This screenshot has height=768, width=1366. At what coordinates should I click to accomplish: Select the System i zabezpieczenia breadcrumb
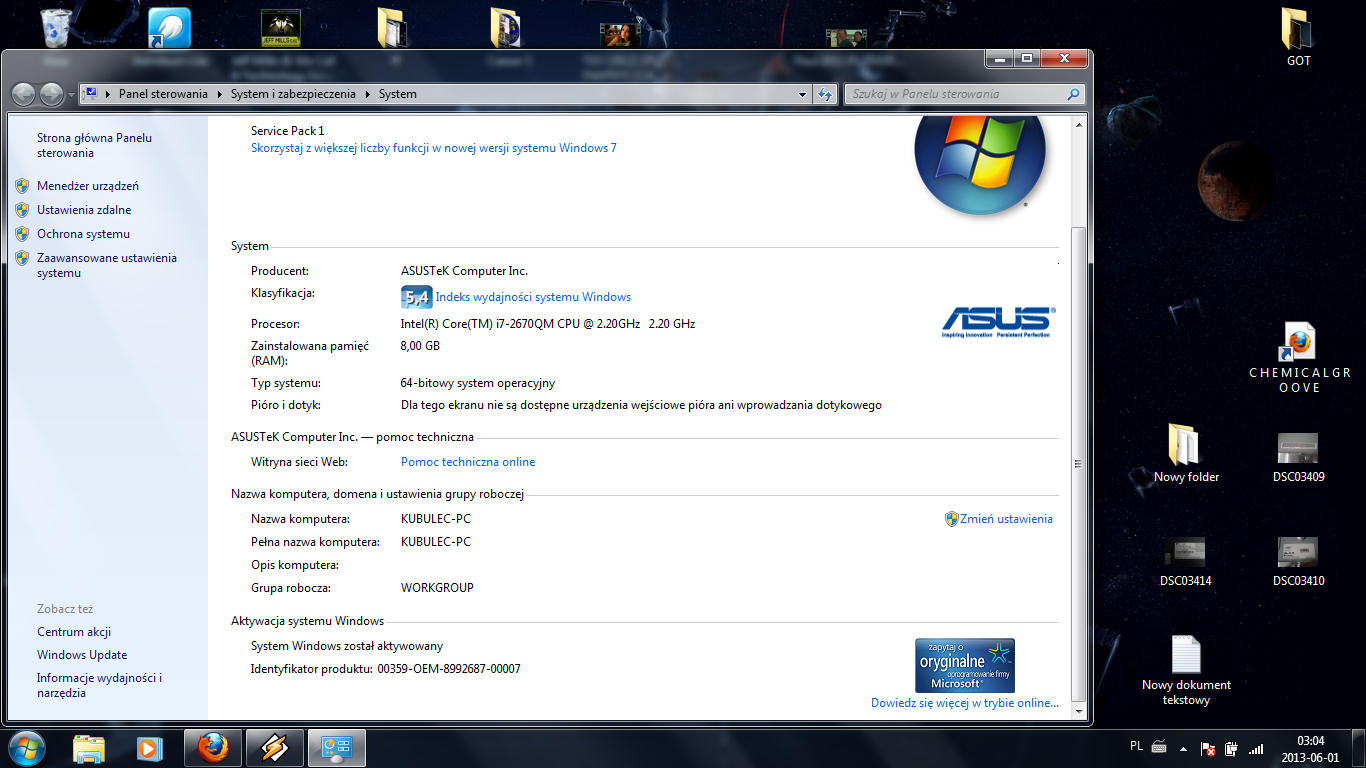tap(293, 94)
